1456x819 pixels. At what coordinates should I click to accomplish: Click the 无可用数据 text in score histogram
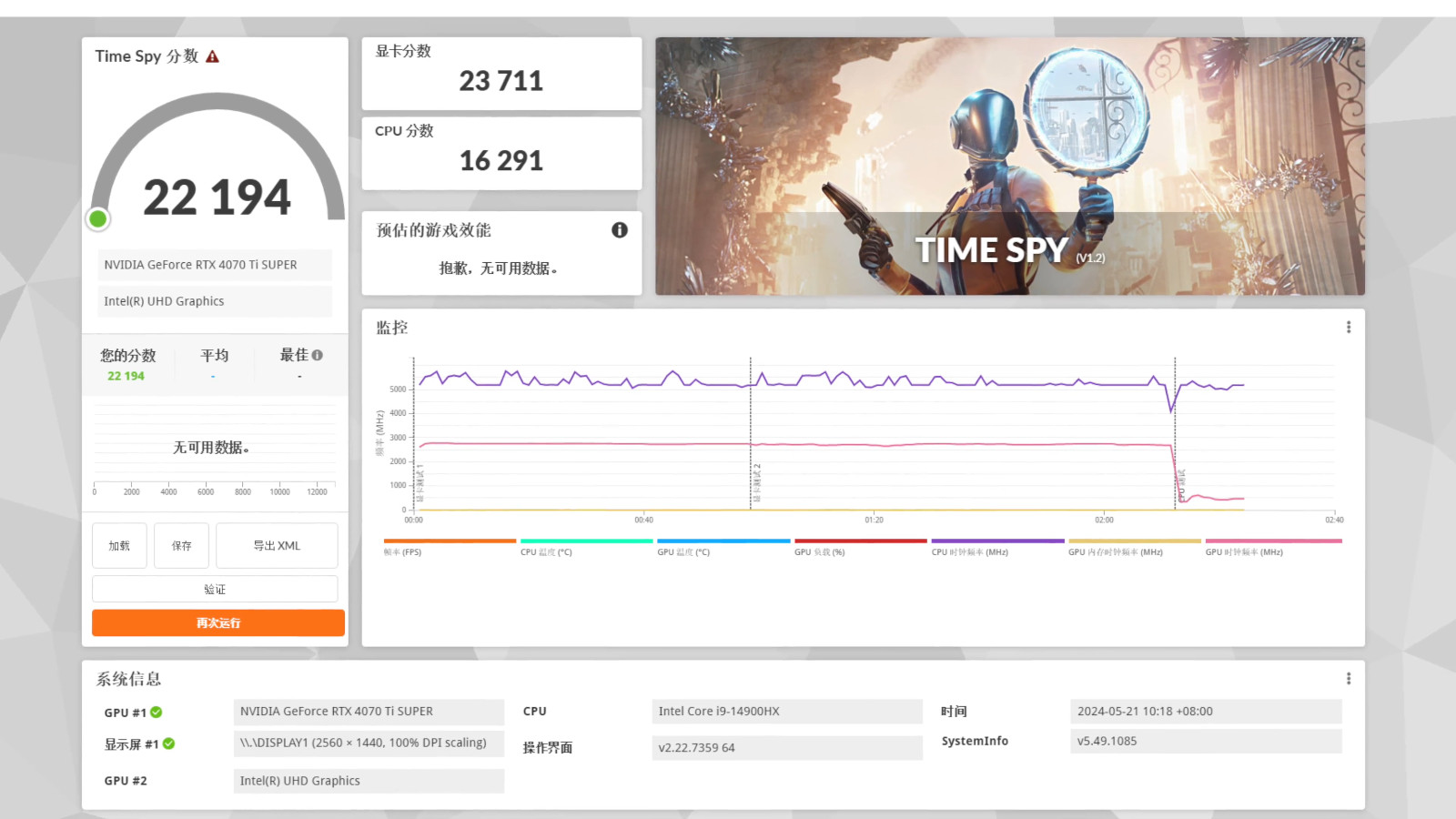(211, 448)
